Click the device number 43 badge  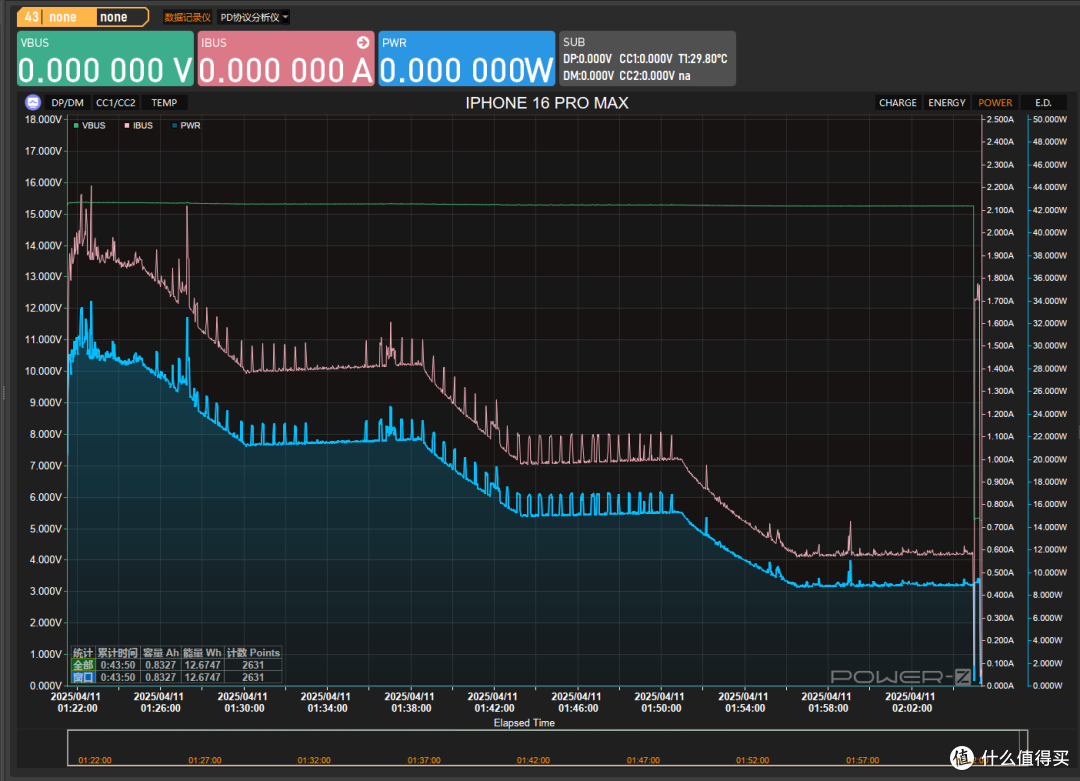tap(32, 17)
